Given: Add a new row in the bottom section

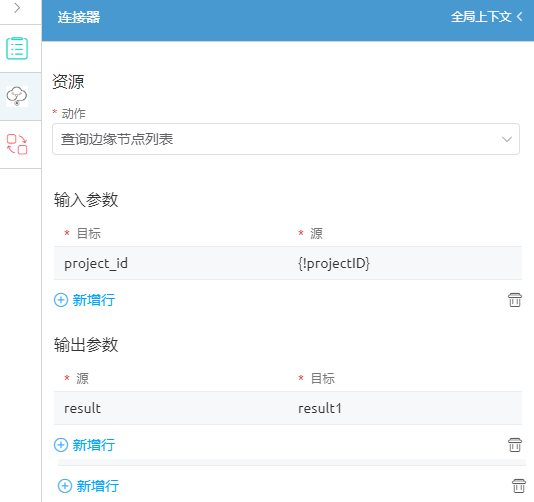Looking at the screenshot, I should tap(89, 486).
